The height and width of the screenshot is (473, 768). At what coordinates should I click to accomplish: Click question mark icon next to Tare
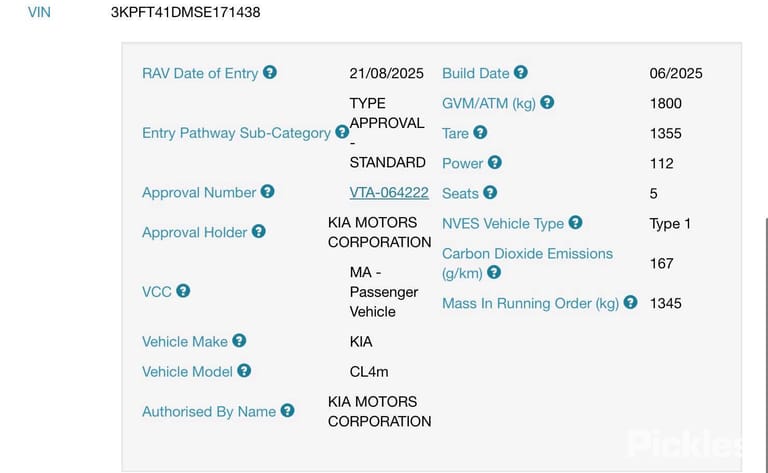point(480,132)
